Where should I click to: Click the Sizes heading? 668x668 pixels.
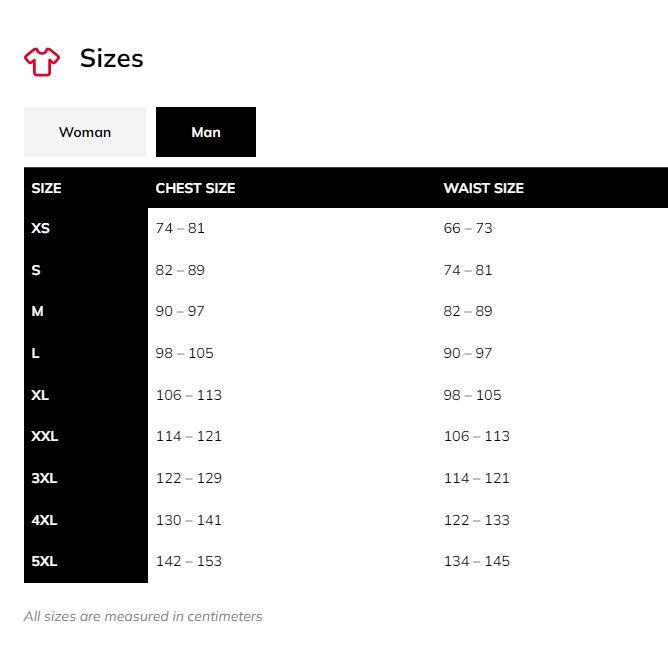(112, 58)
